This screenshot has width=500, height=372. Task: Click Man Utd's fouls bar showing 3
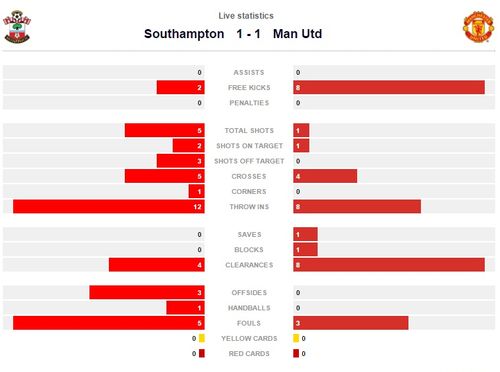[351, 323]
